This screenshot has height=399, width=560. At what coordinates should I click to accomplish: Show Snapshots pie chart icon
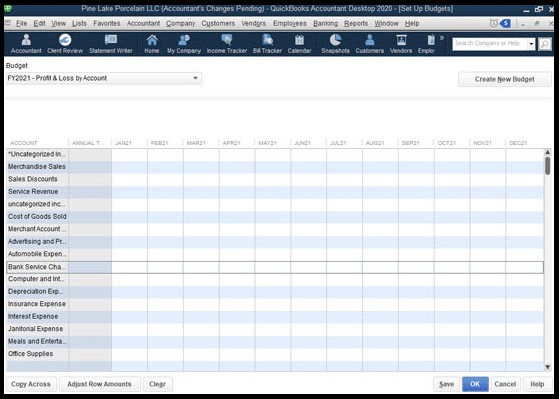[x=335, y=44]
